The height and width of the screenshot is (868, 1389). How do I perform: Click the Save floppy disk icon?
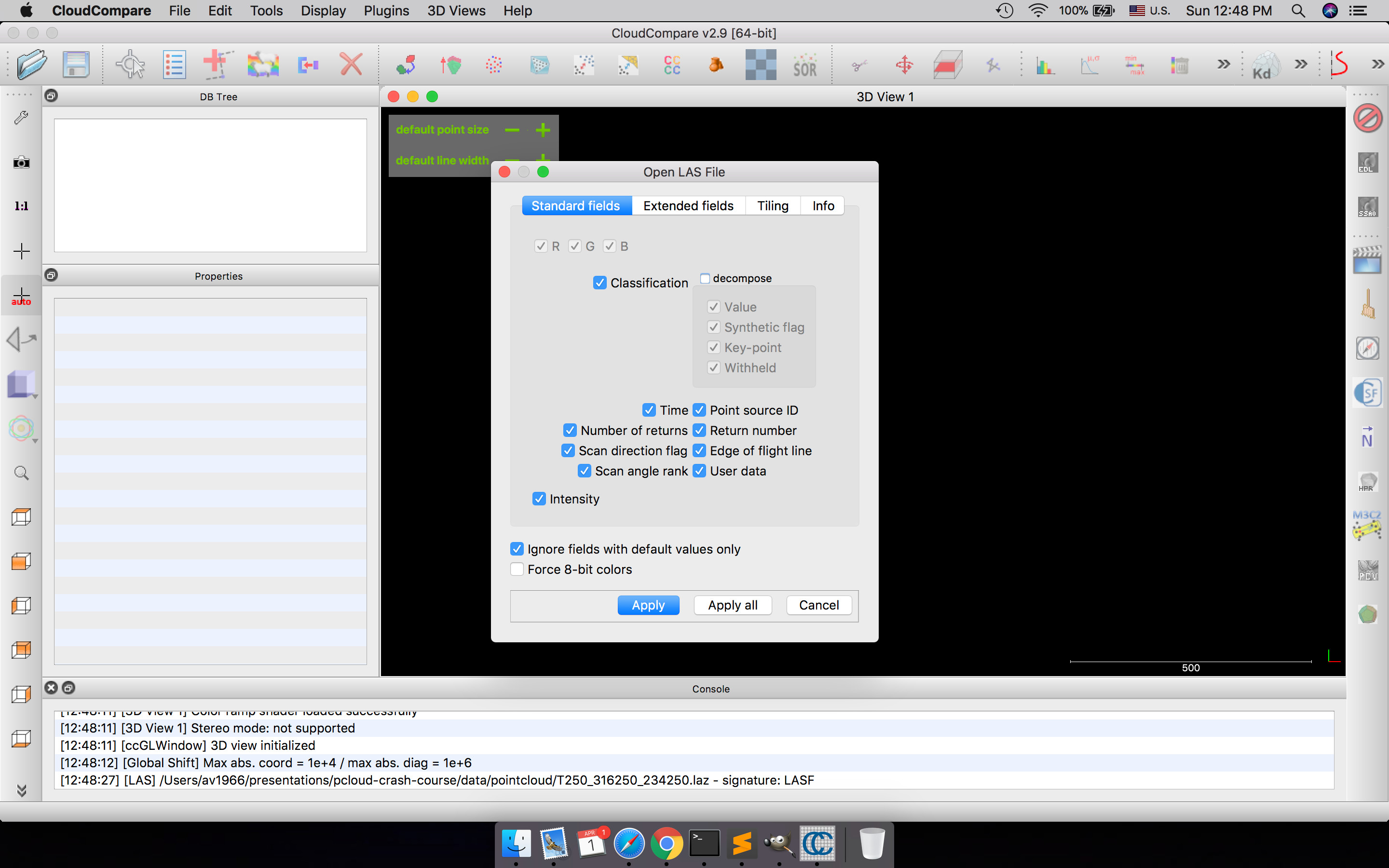(76, 64)
